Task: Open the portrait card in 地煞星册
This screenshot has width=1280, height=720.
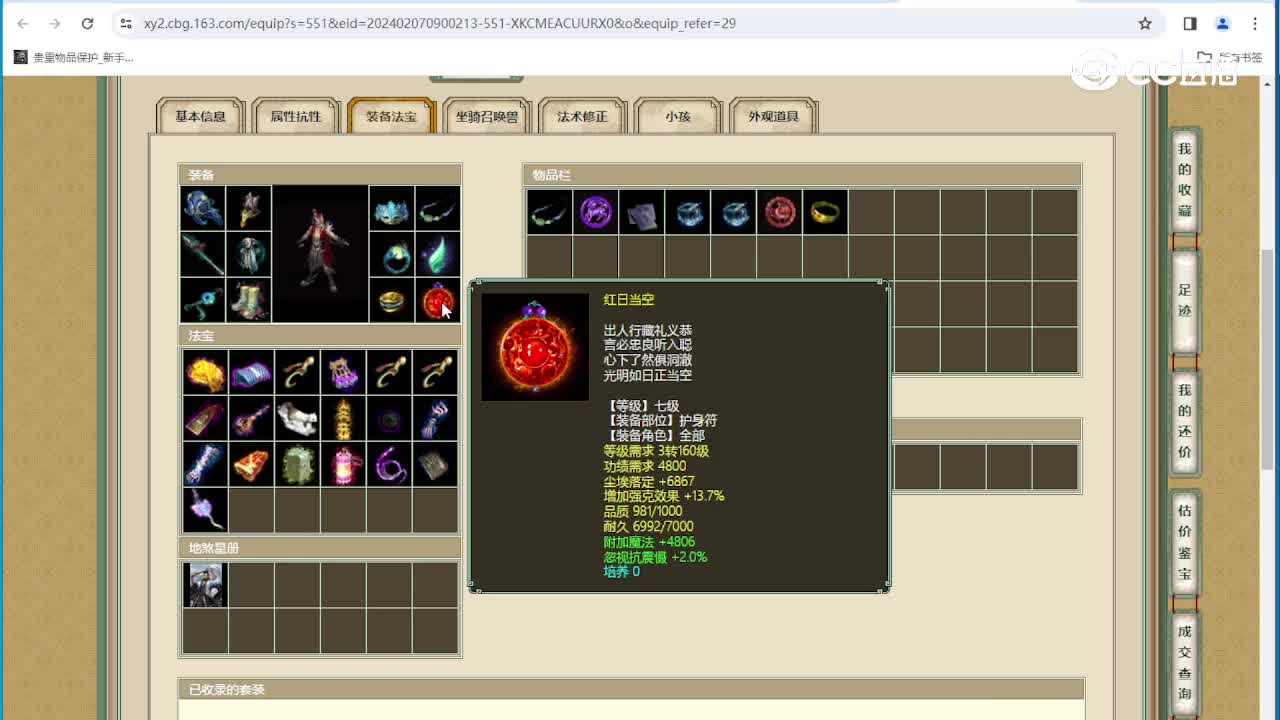Action: pos(205,585)
